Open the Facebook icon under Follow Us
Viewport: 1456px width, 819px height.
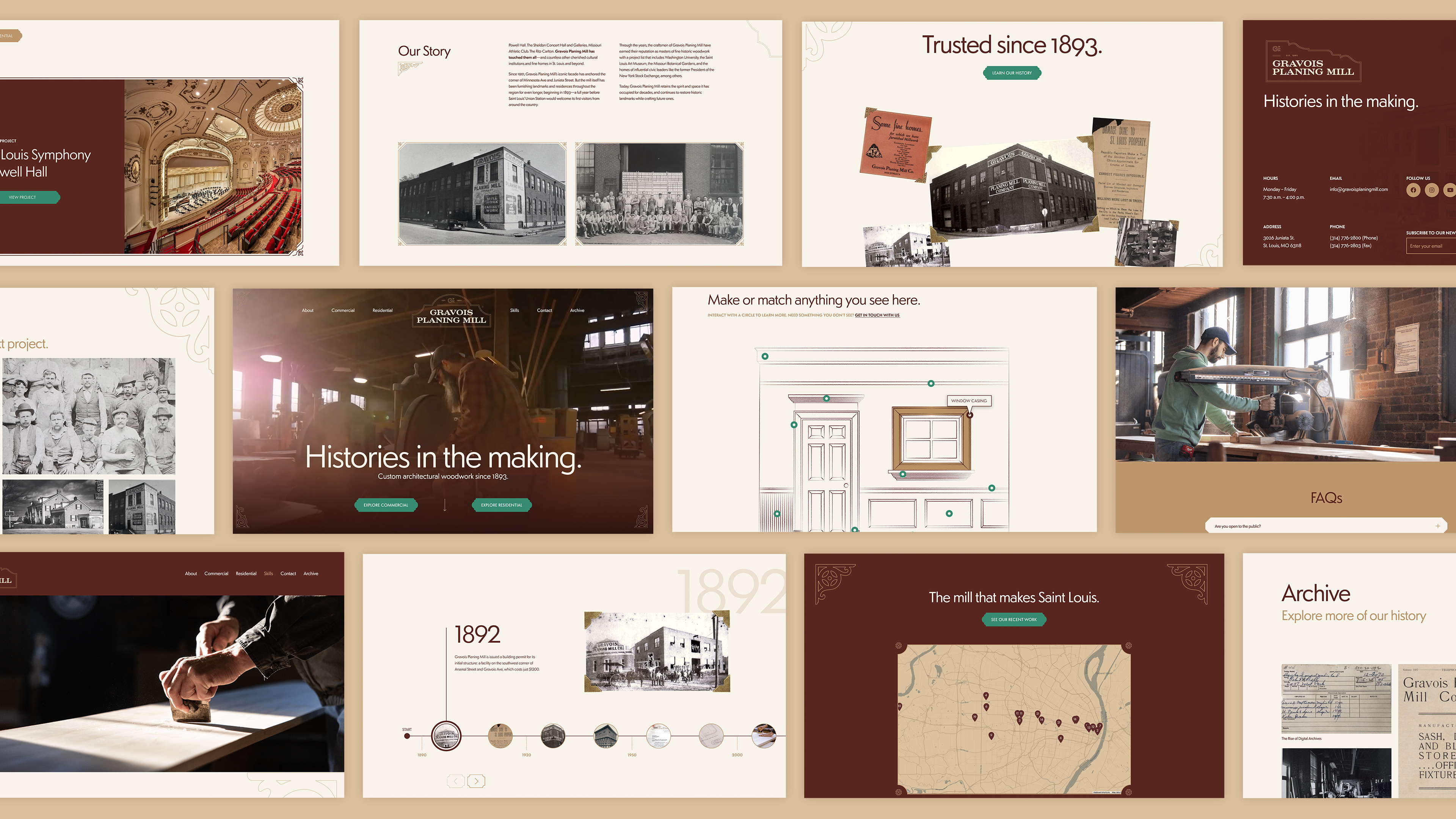tap(1413, 190)
